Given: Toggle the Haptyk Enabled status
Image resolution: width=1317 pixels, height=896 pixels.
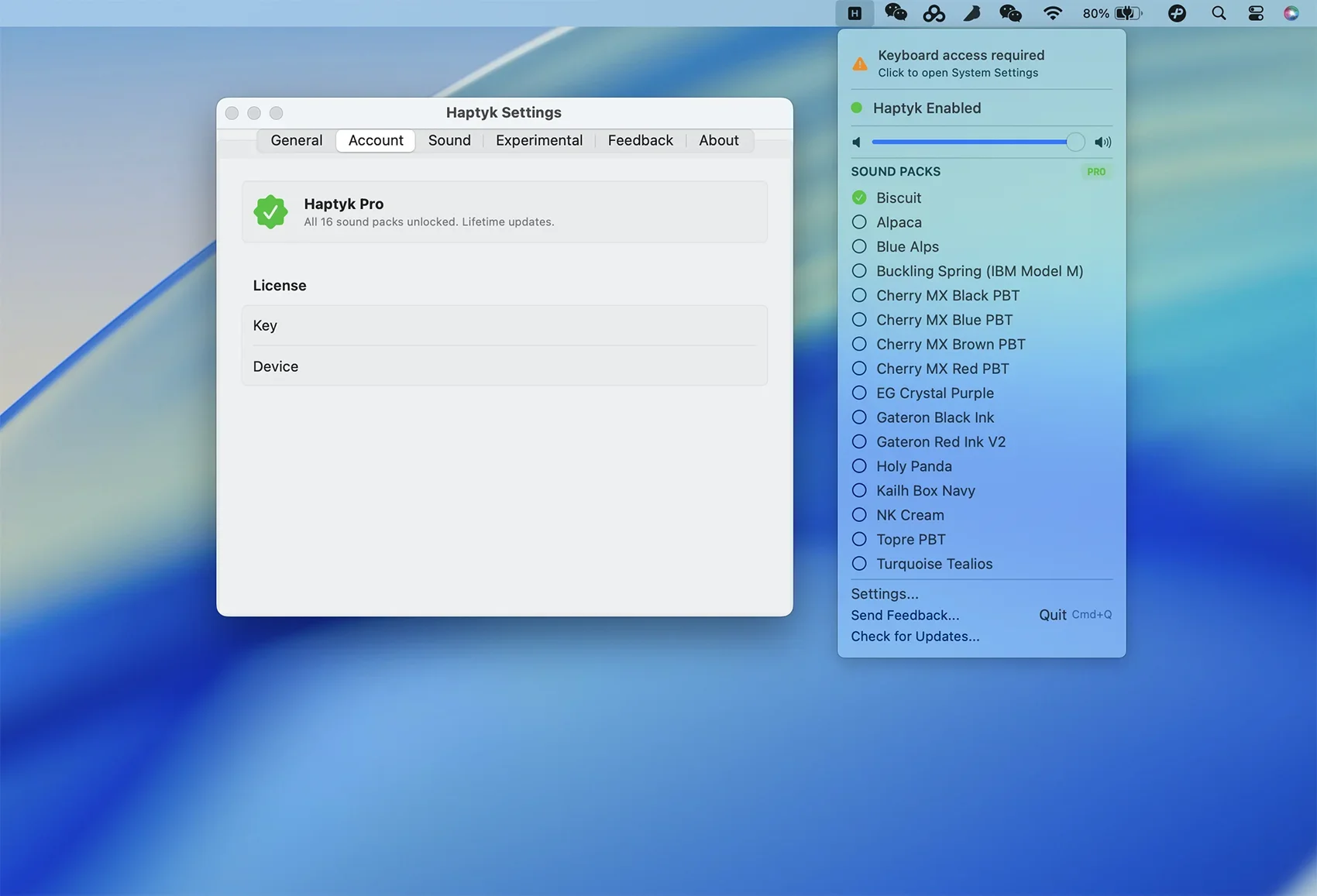Looking at the screenshot, I should [926, 108].
